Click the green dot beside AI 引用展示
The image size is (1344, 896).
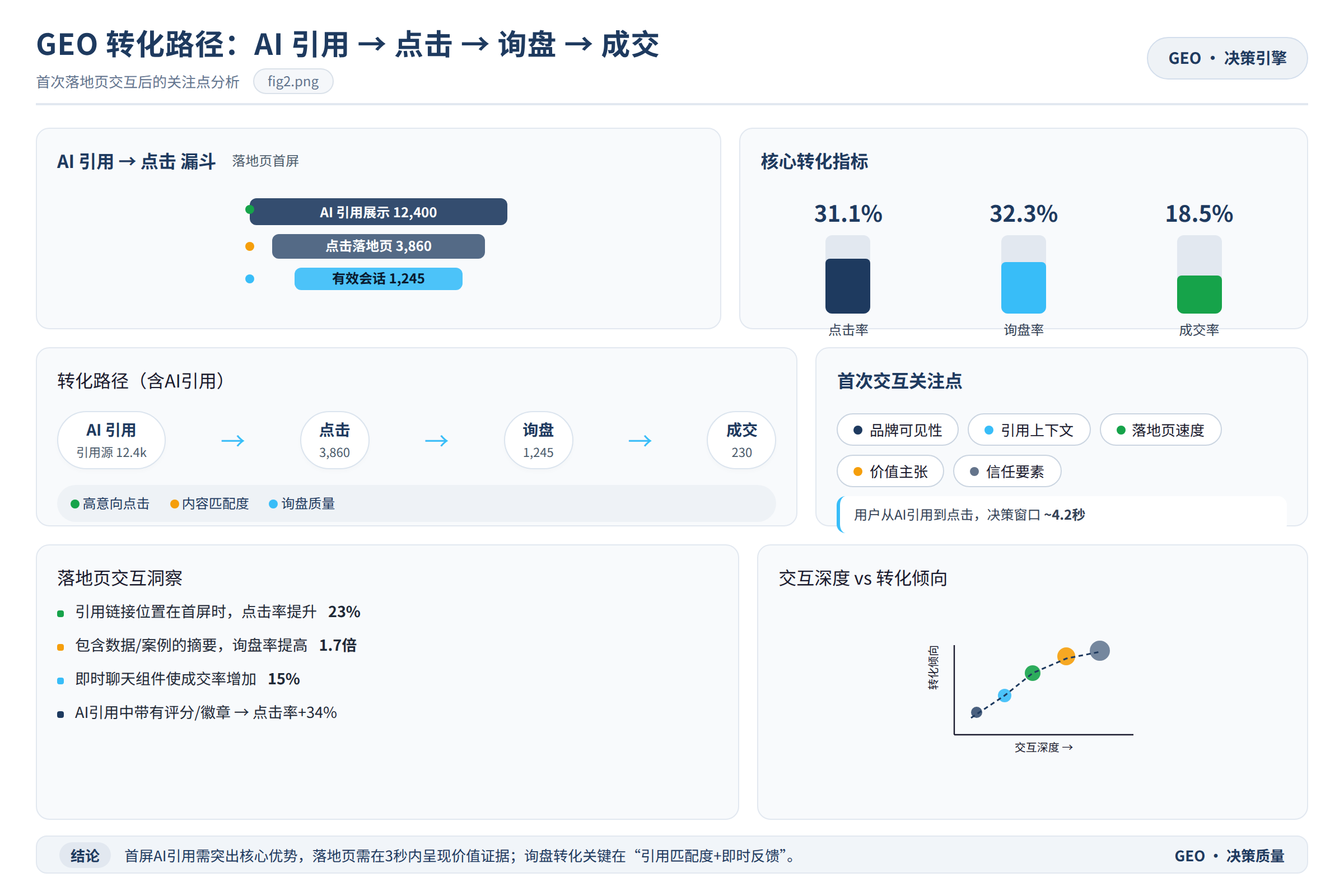250,209
